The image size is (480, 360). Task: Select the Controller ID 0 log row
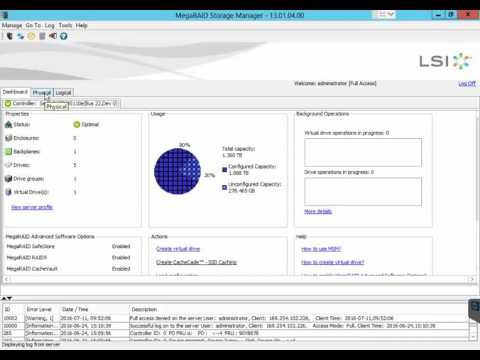pyautogui.click(x=235, y=333)
